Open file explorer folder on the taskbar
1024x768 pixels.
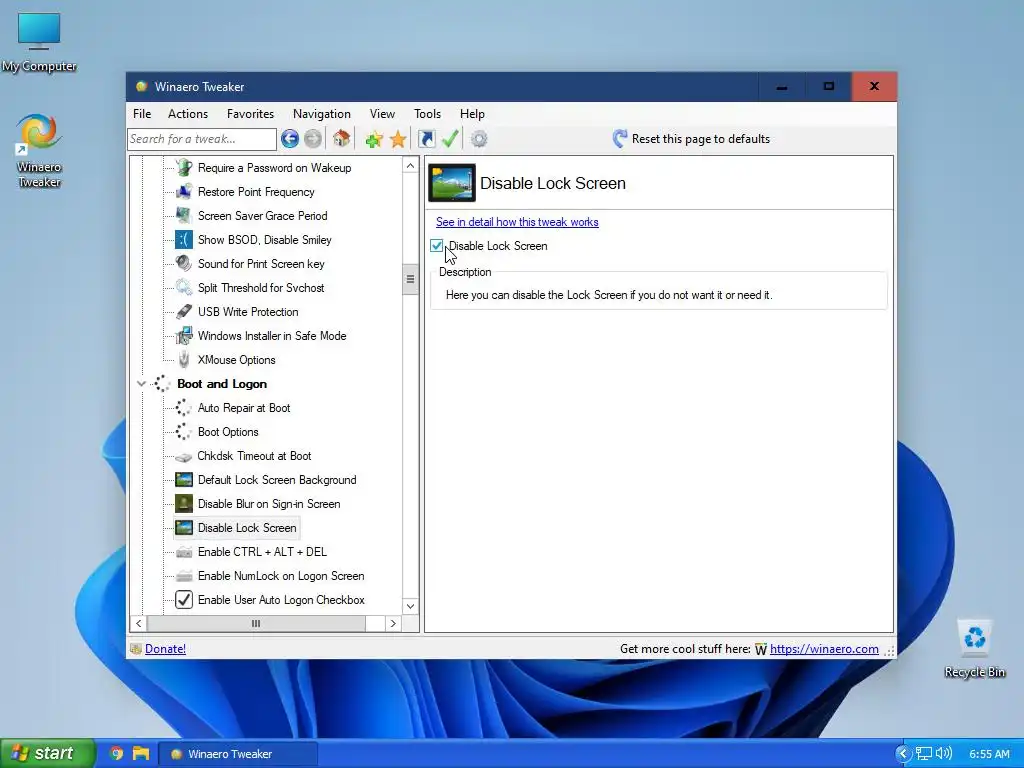point(140,754)
